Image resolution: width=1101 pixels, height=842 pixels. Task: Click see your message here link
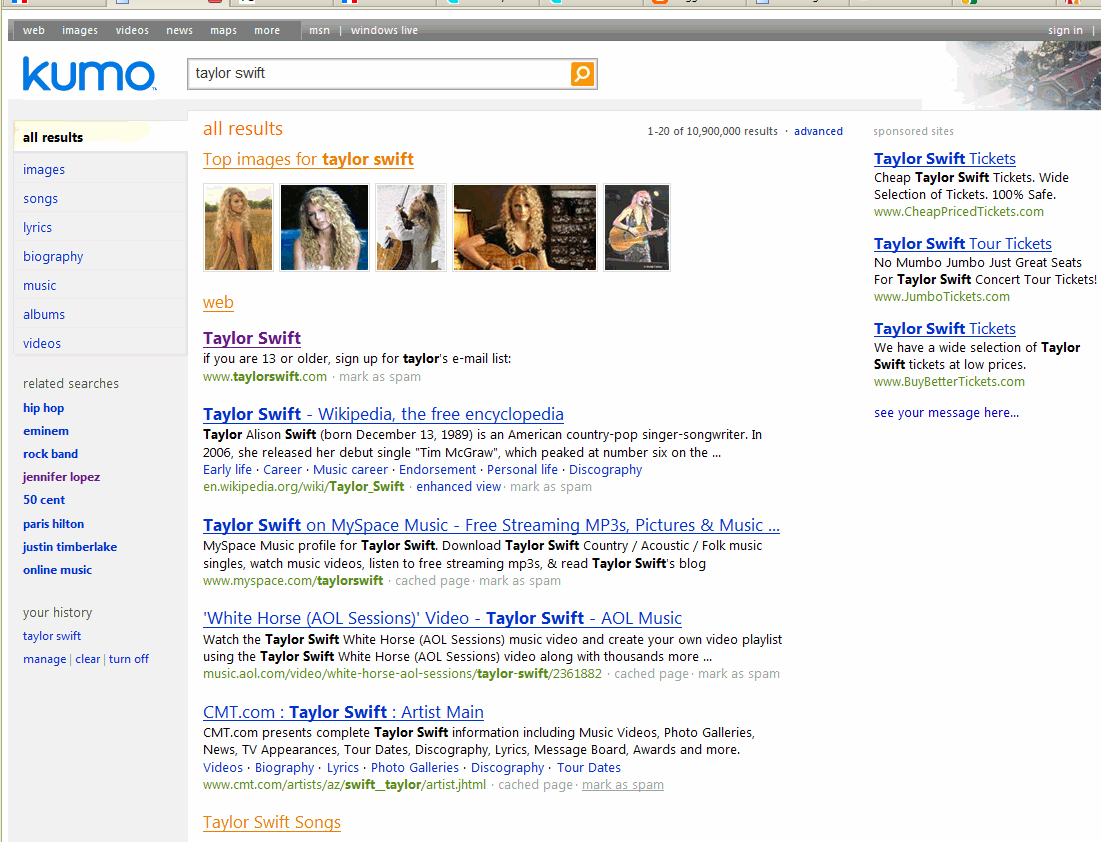coord(946,413)
